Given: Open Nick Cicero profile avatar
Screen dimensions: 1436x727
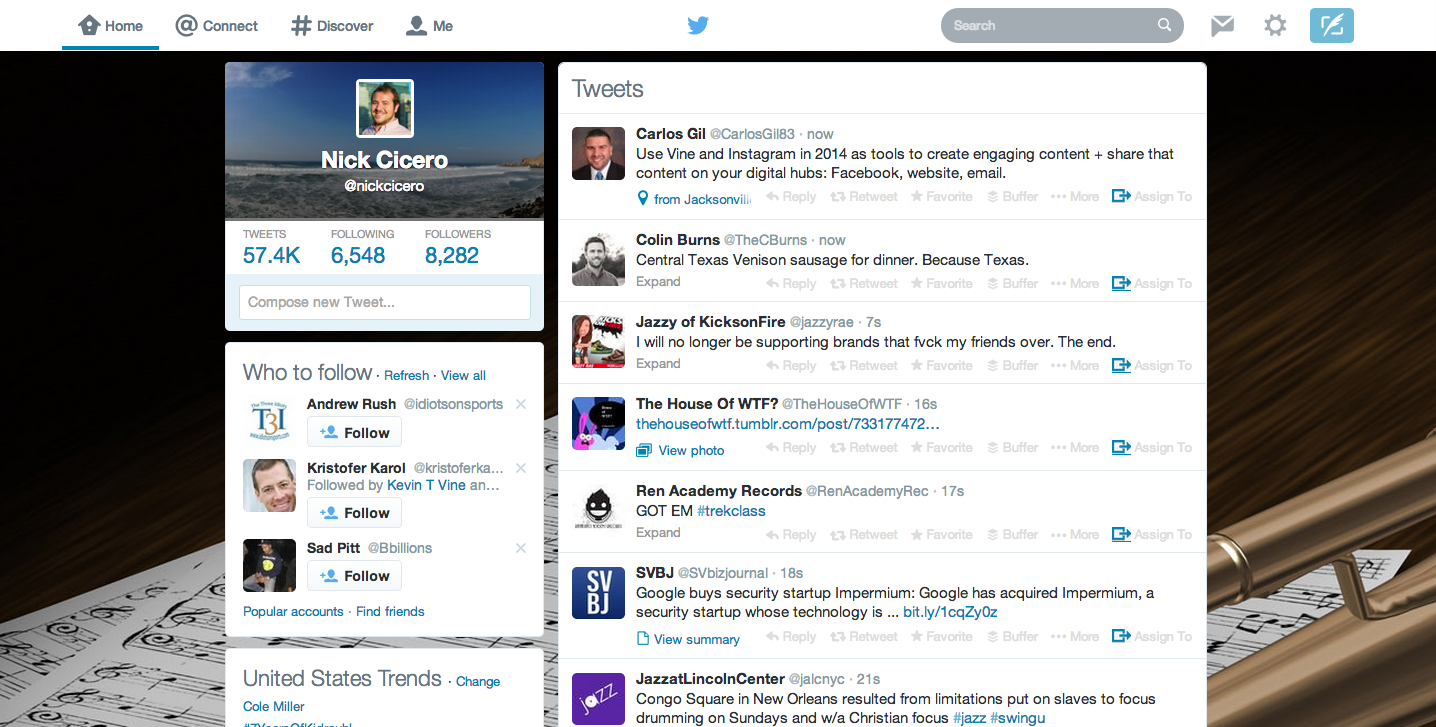Looking at the screenshot, I should (385, 108).
